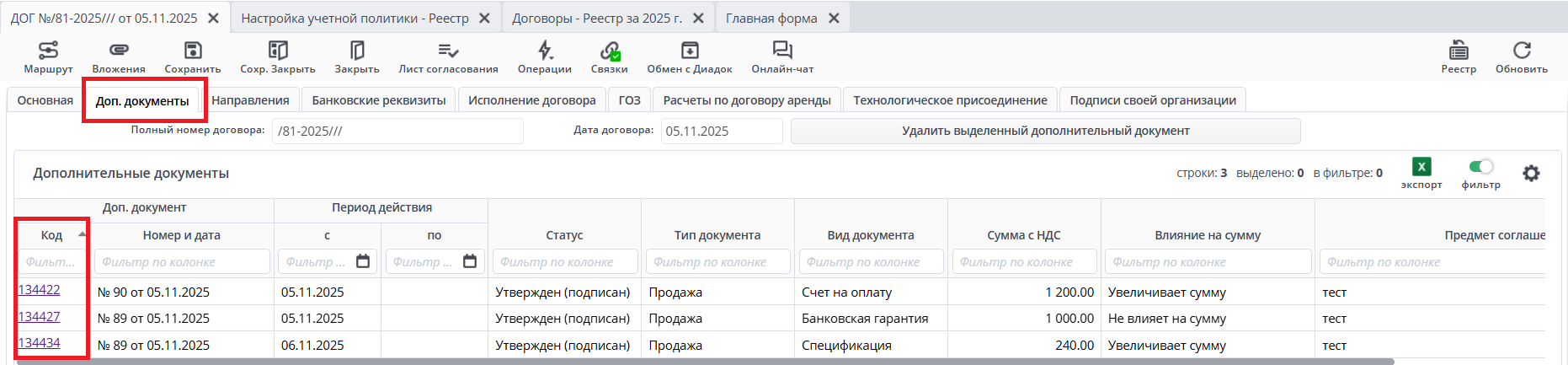Screen dimensions: 1568x365
Task: Open table settings gear
Action: click(x=1531, y=174)
